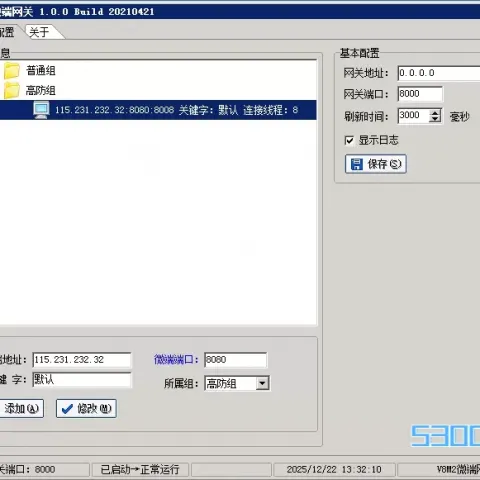Select the 高防组 folder icon

click(12, 90)
